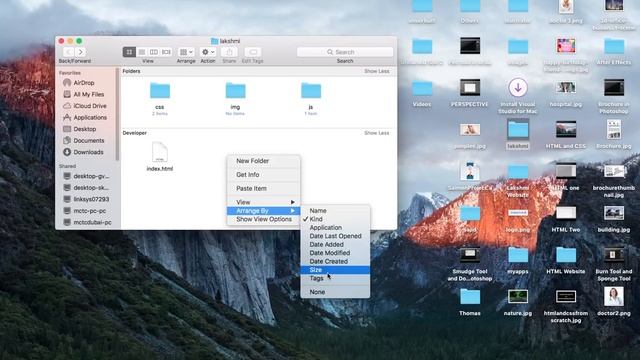The width and height of the screenshot is (640, 360).
Task: Switch Finder to list view
Action: pyautogui.click(x=142, y=52)
